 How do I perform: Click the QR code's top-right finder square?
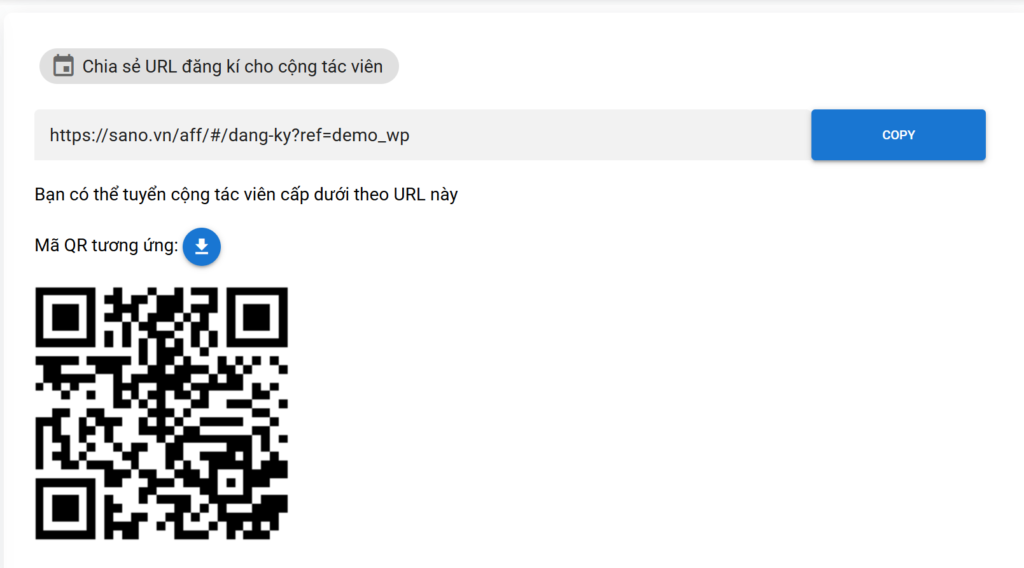tap(257, 317)
